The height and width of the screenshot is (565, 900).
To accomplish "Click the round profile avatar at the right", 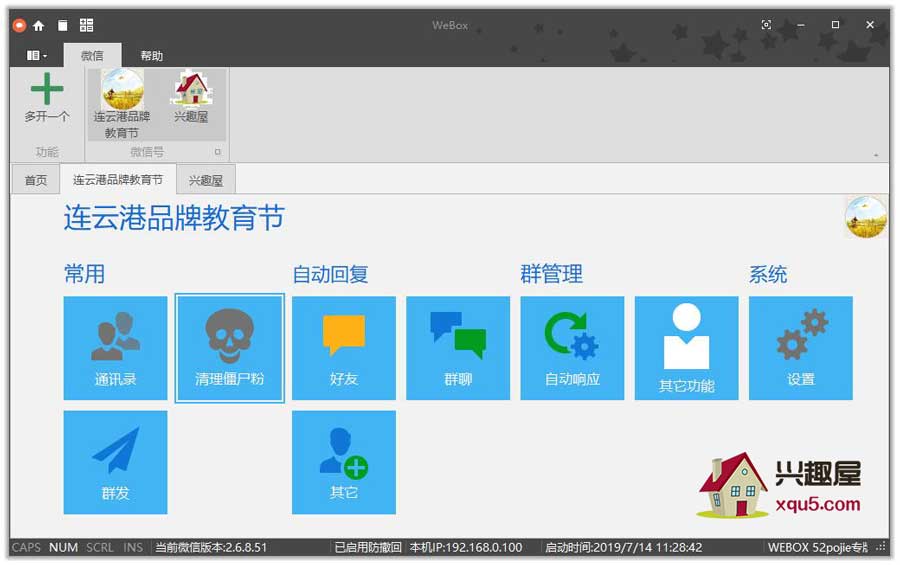I will click(x=867, y=217).
